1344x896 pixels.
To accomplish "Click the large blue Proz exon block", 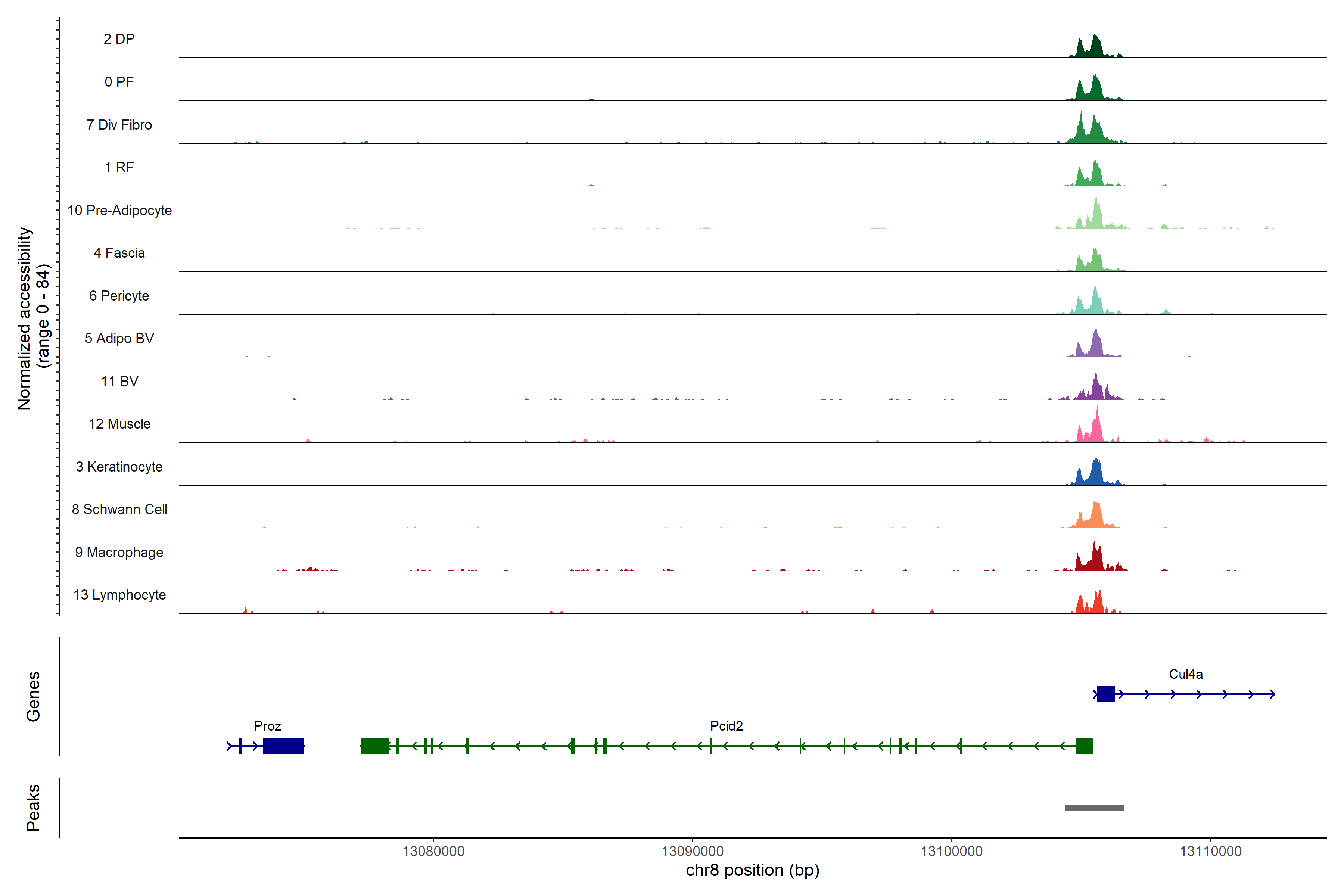I will tap(283, 746).
